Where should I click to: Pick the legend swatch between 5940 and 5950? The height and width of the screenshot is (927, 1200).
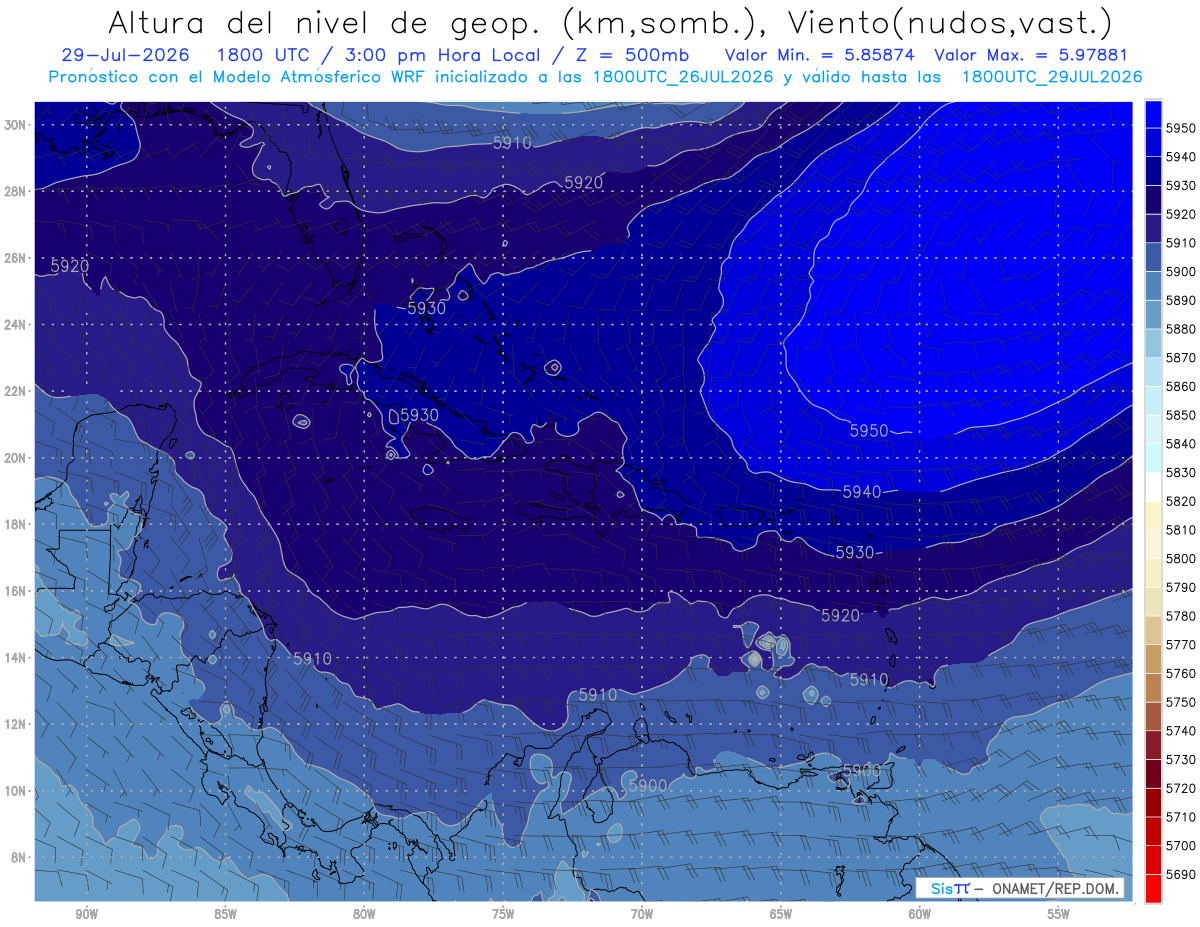[1153, 142]
